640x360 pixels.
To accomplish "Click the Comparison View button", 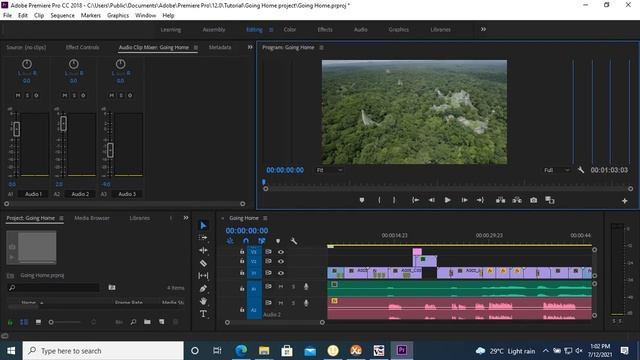I will (x=550, y=200).
